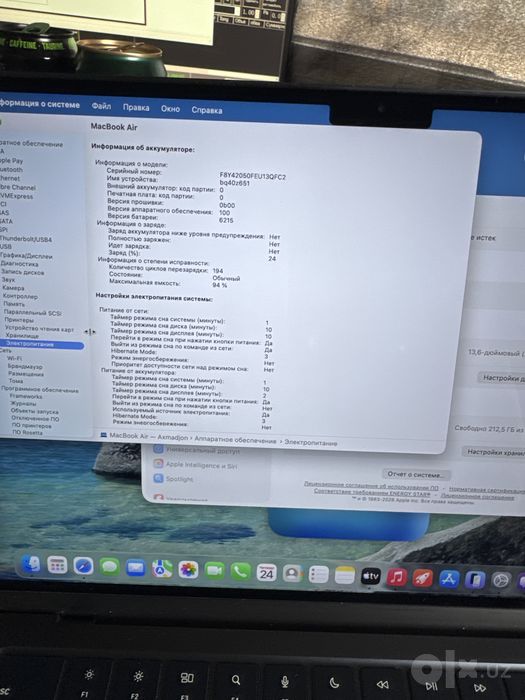Select Устройство чтения карт item

tap(39, 329)
